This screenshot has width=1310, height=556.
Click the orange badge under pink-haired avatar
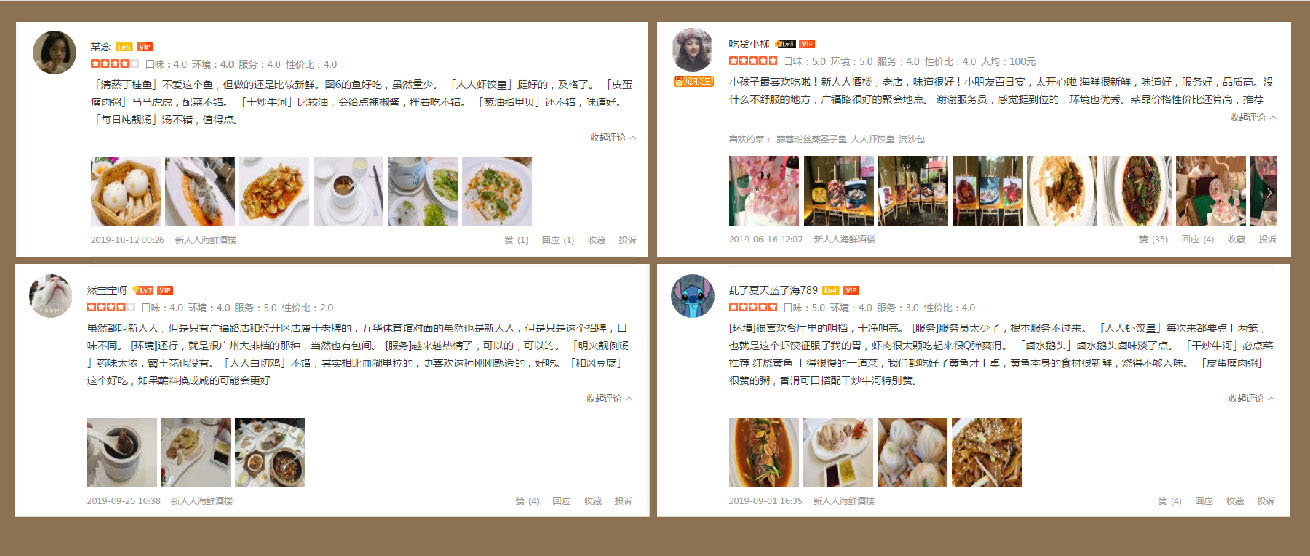(693, 80)
